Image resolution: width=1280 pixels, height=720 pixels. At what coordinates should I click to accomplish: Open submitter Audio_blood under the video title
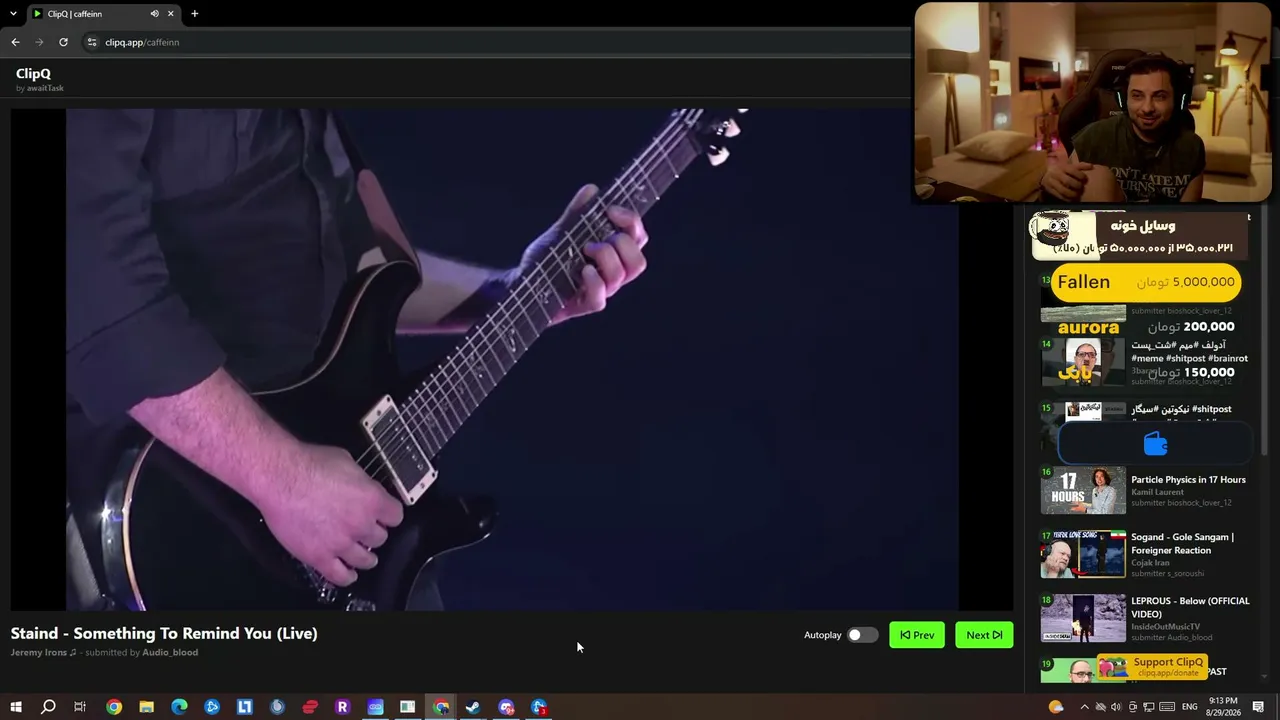[170, 653]
